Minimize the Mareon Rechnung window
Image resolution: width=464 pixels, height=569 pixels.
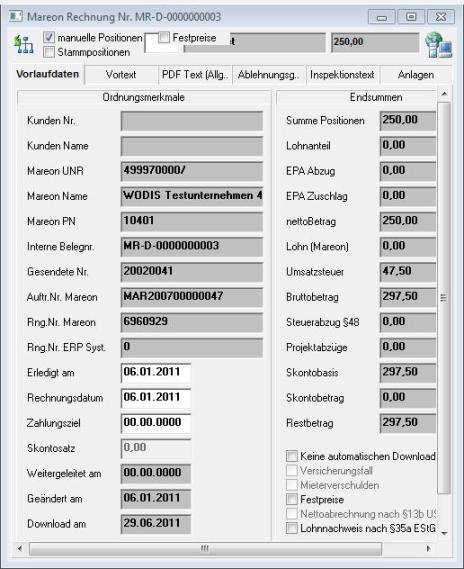382,17
